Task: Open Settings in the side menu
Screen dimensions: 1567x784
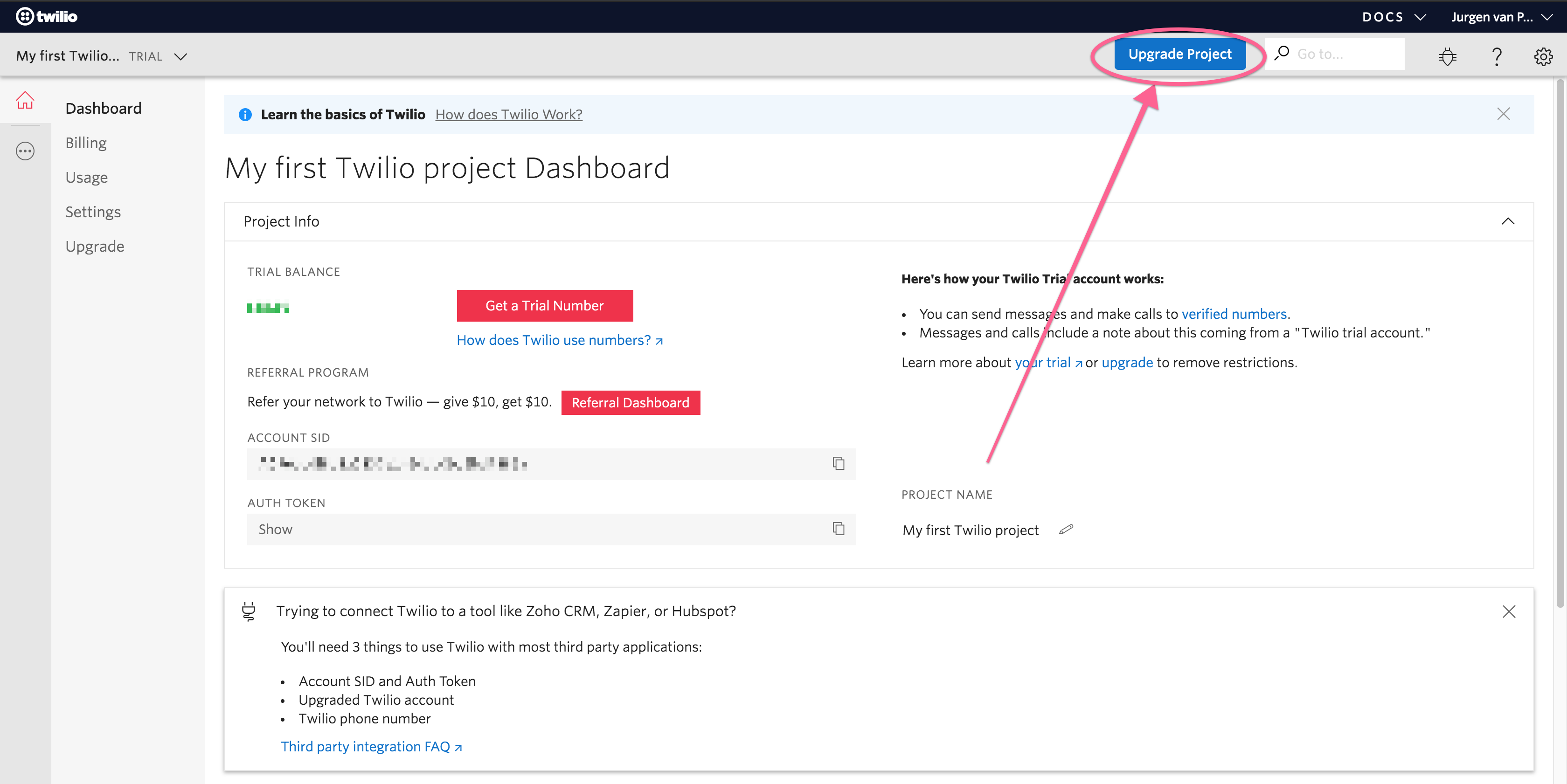Action: point(93,212)
